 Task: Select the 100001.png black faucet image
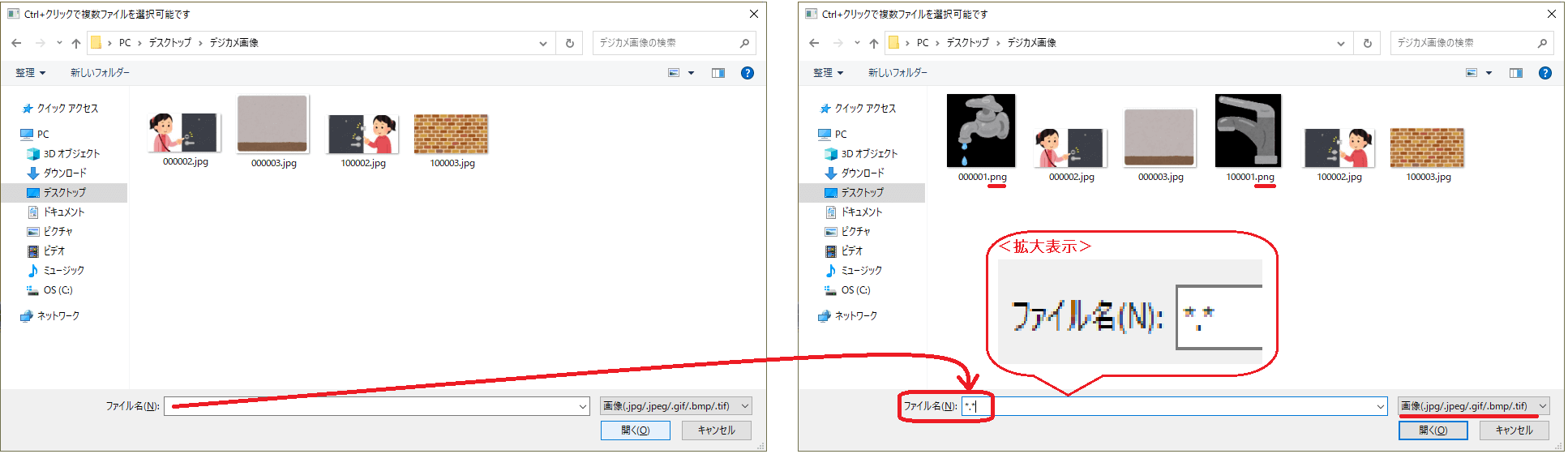click(1249, 131)
